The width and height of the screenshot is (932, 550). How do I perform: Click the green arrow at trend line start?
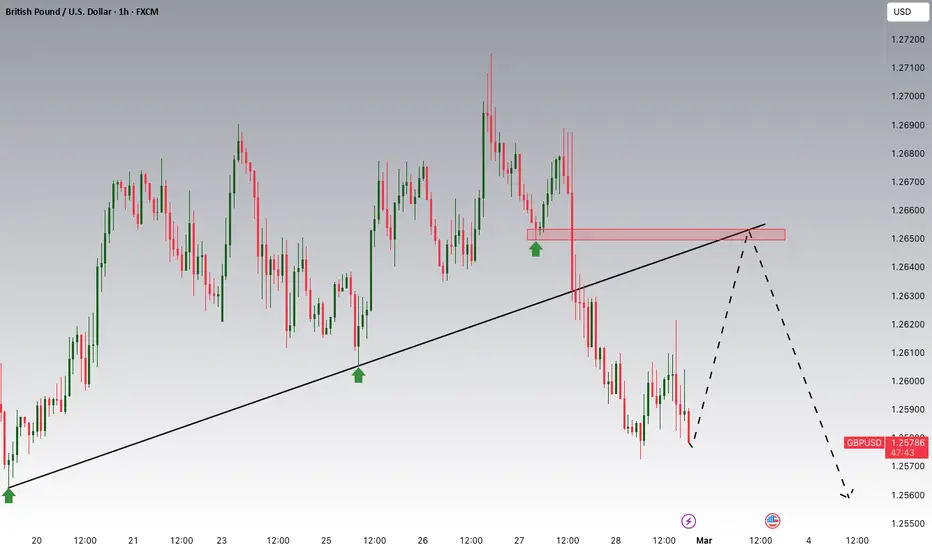[8, 495]
